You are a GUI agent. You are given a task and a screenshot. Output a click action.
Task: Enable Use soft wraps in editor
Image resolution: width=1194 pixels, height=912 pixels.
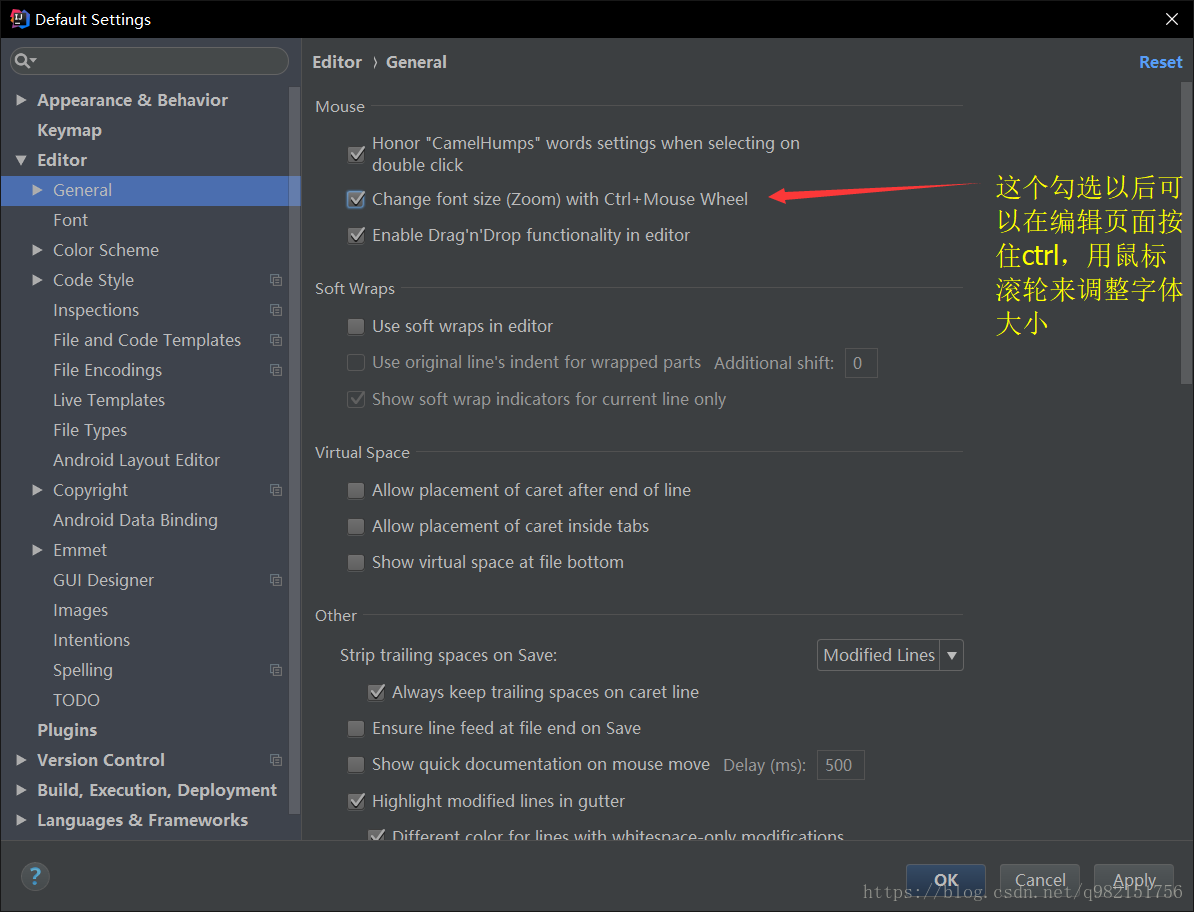click(356, 327)
